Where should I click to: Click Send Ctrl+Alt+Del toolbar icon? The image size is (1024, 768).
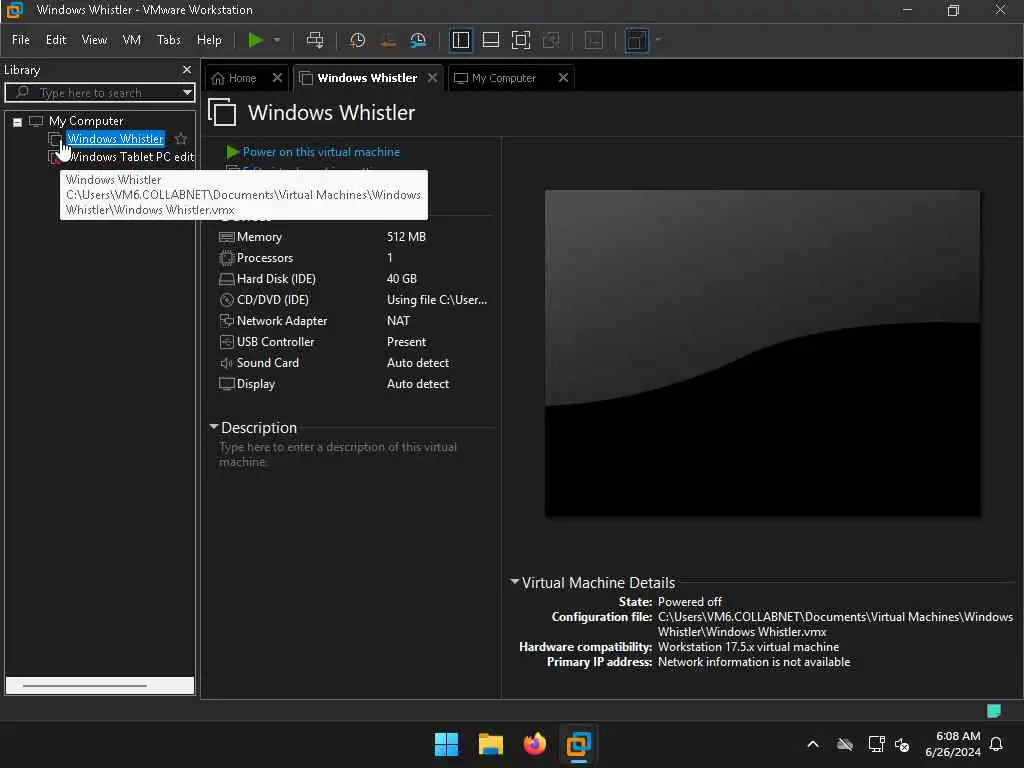pos(315,40)
